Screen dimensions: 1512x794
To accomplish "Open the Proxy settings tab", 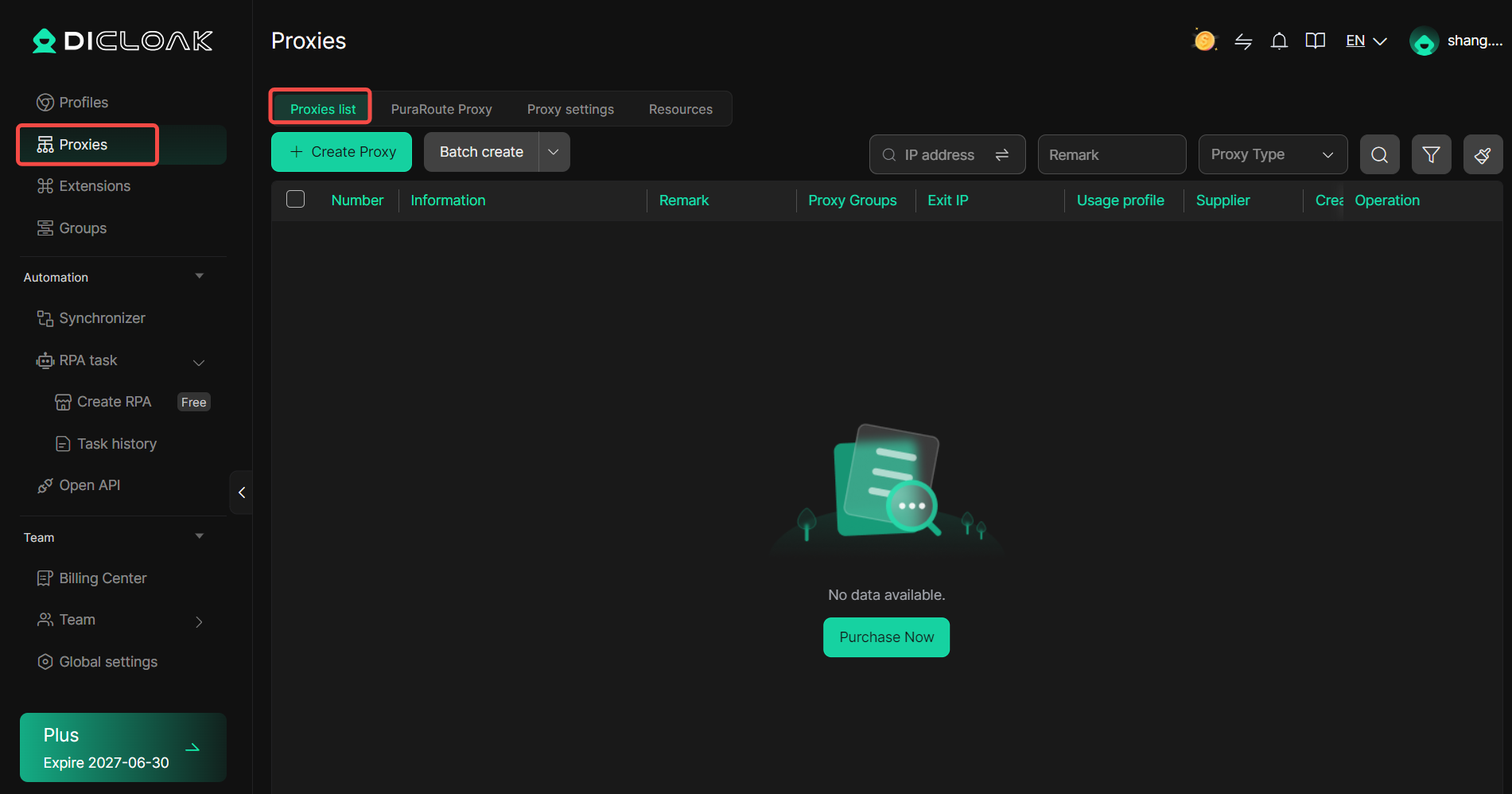I will click(x=570, y=109).
